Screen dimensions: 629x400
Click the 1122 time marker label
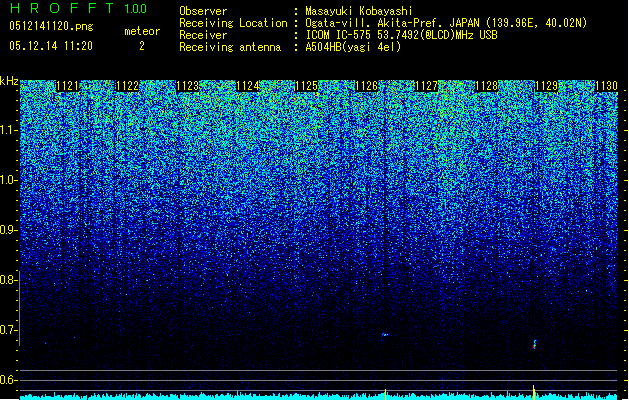128,86
